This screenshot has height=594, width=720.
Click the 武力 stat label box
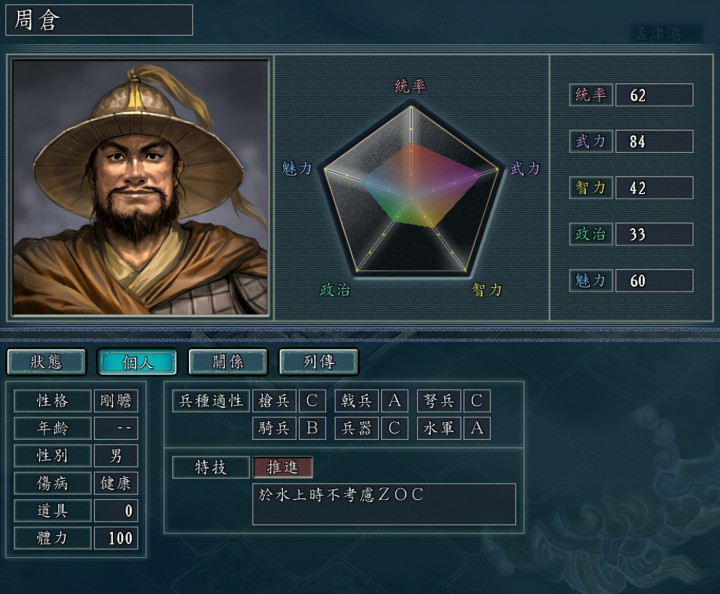591,141
